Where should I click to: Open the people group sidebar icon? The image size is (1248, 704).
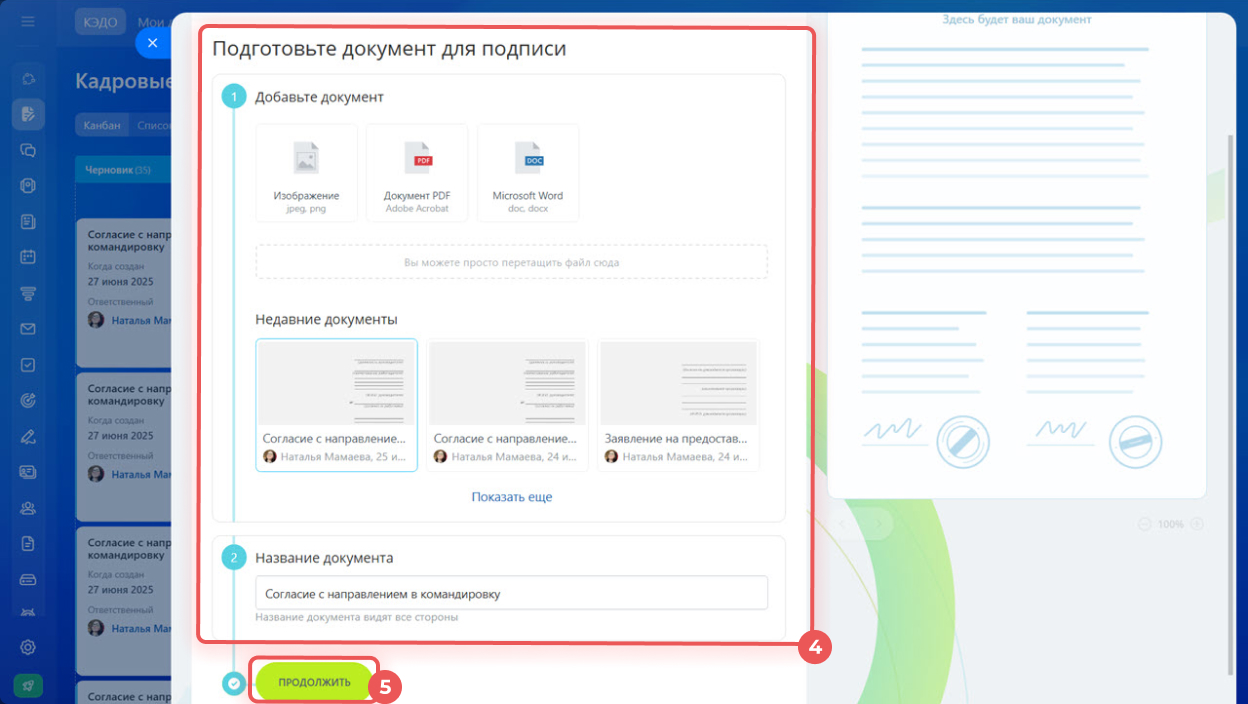pos(28,508)
